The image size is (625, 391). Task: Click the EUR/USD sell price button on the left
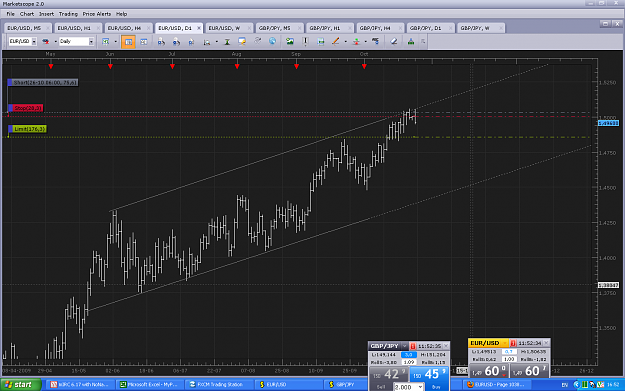489,371
